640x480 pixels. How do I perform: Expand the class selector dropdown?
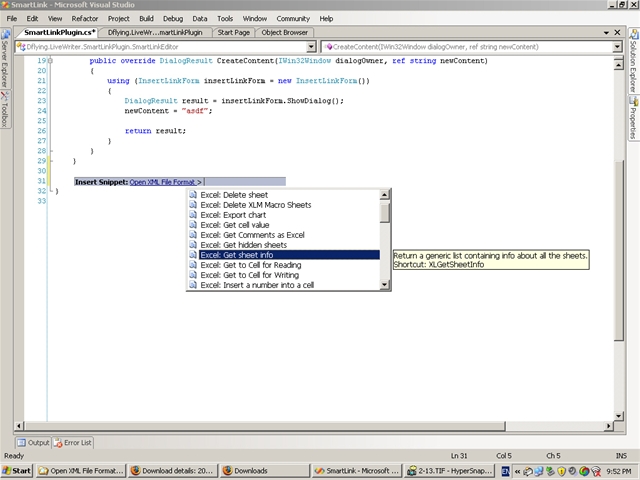[312, 47]
